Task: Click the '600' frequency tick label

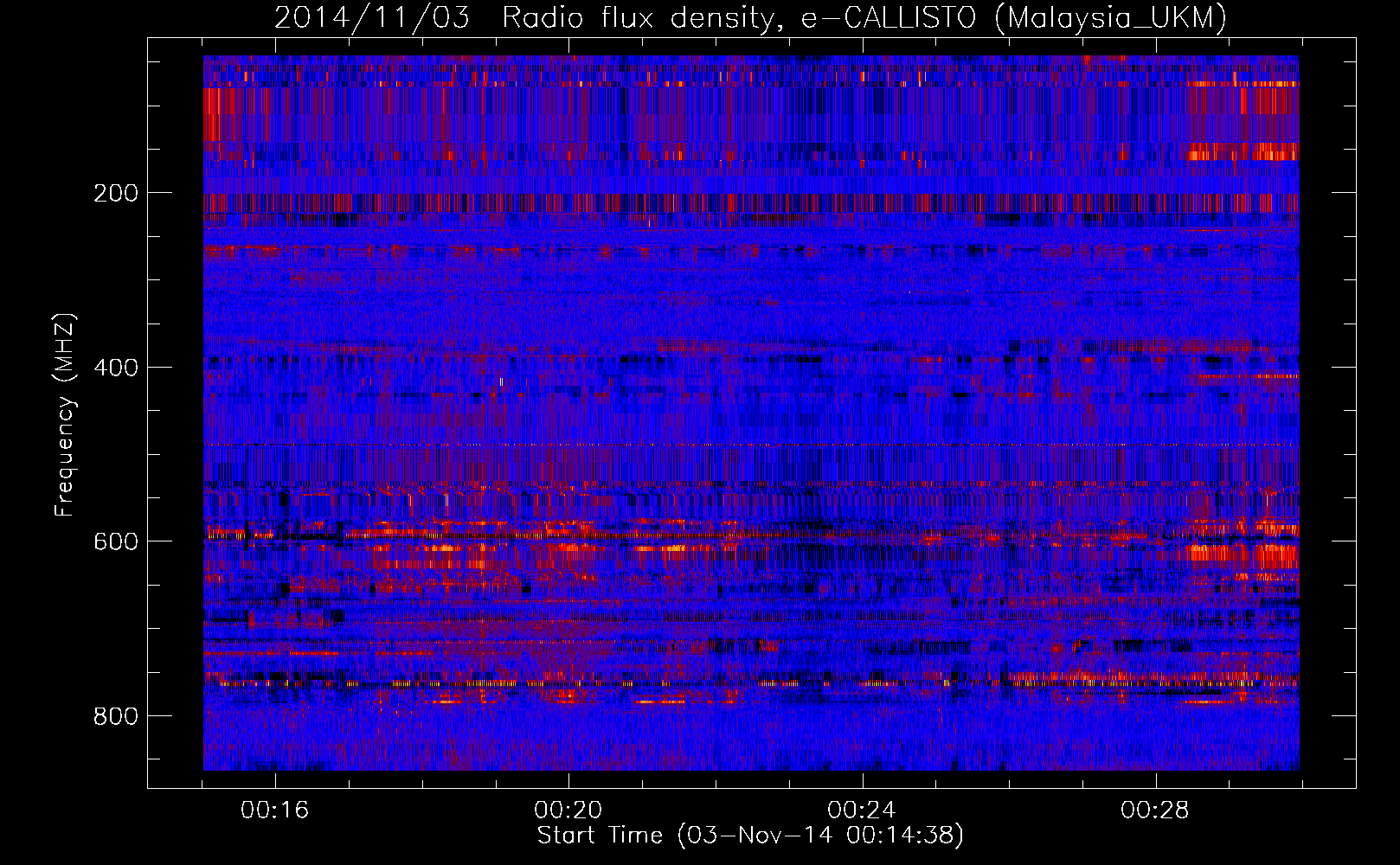Action: point(116,541)
